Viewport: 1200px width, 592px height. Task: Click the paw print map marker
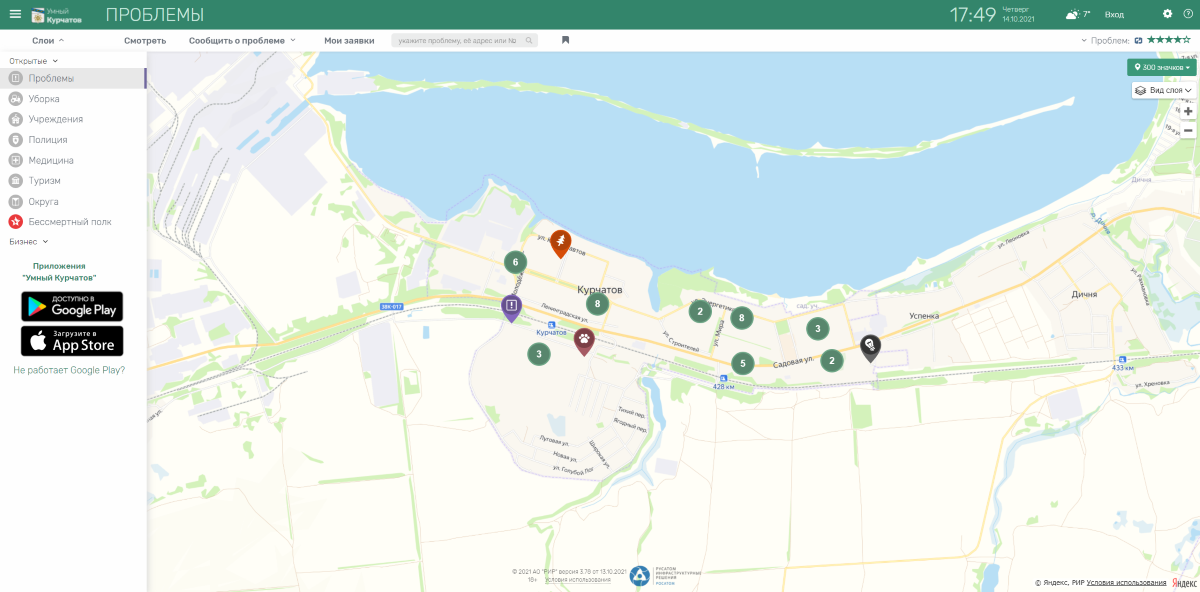pos(584,340)
